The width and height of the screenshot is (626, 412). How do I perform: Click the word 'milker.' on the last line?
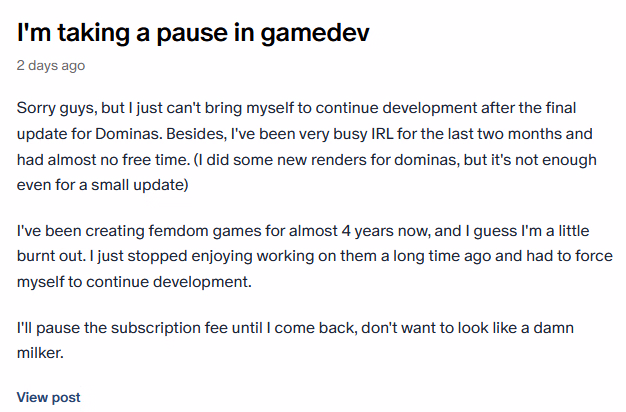(40, 353)
